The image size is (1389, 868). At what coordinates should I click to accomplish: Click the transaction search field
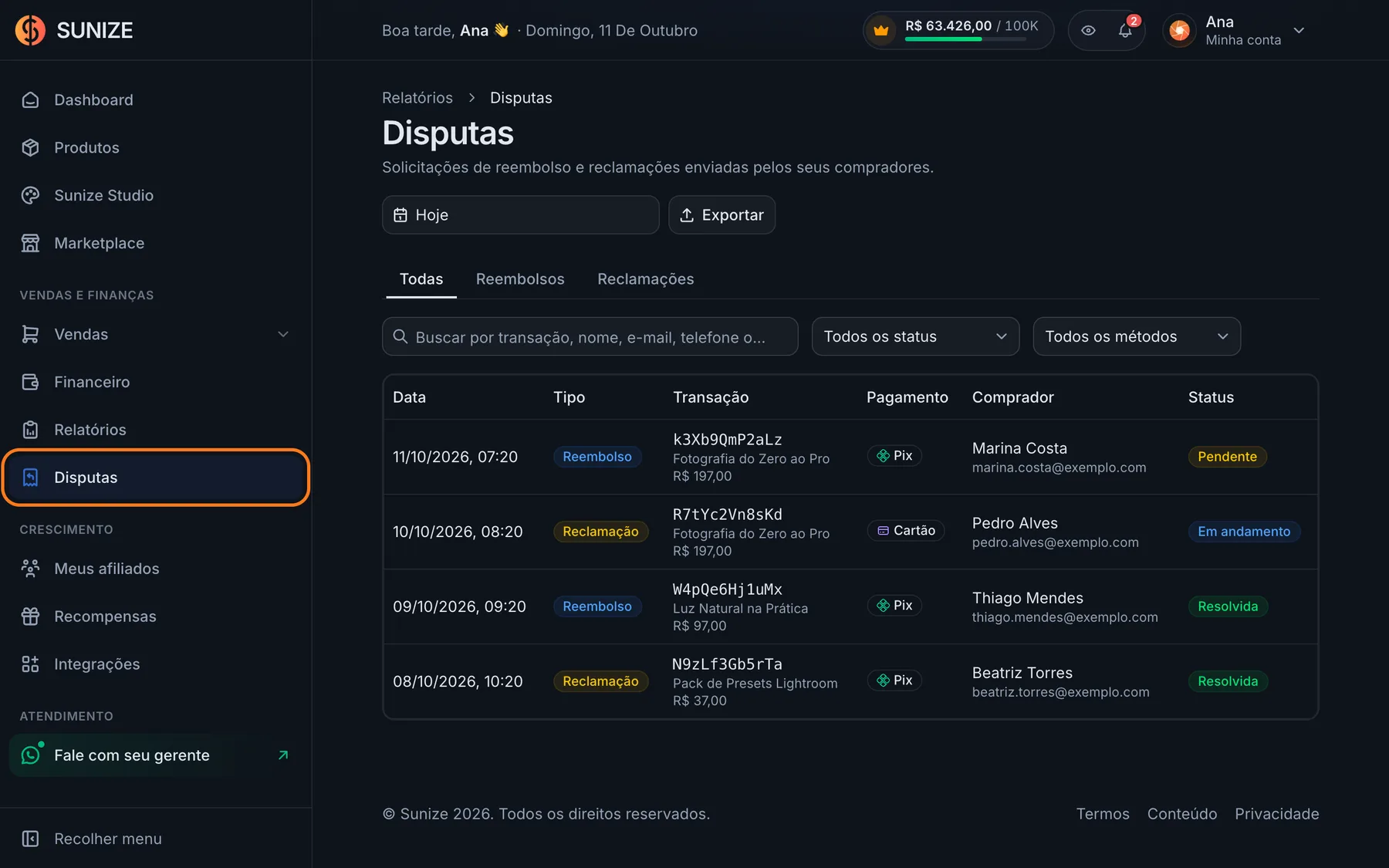[590, 336]
